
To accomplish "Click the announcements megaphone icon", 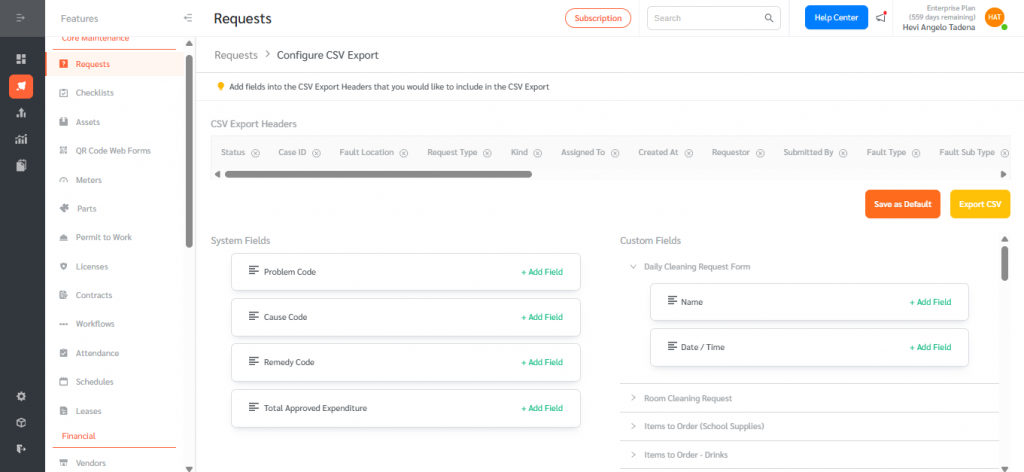I will [x=881, y=18].
